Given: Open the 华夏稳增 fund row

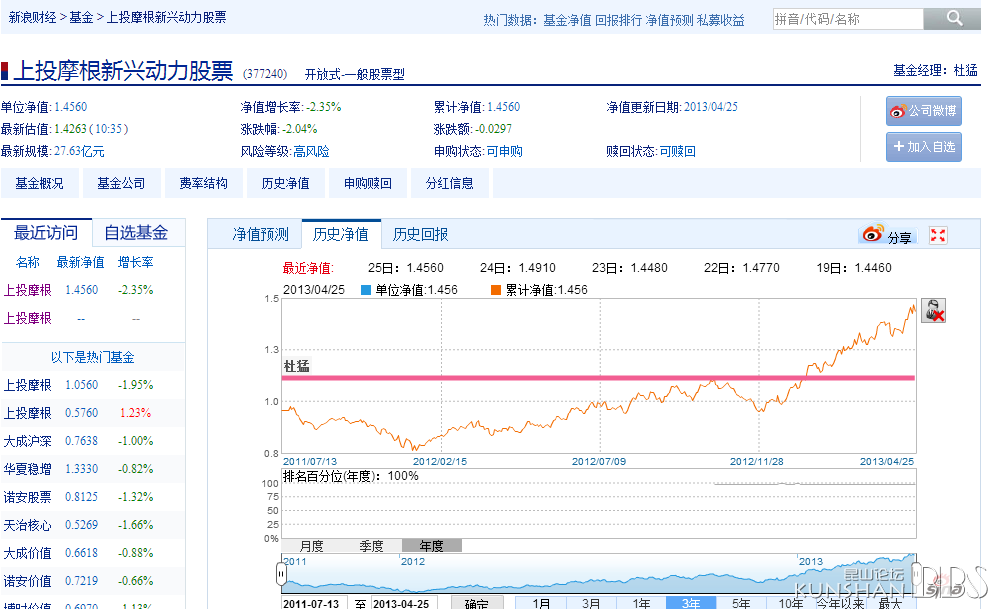Looking at the screenshot, I should [x=27, y=469].
